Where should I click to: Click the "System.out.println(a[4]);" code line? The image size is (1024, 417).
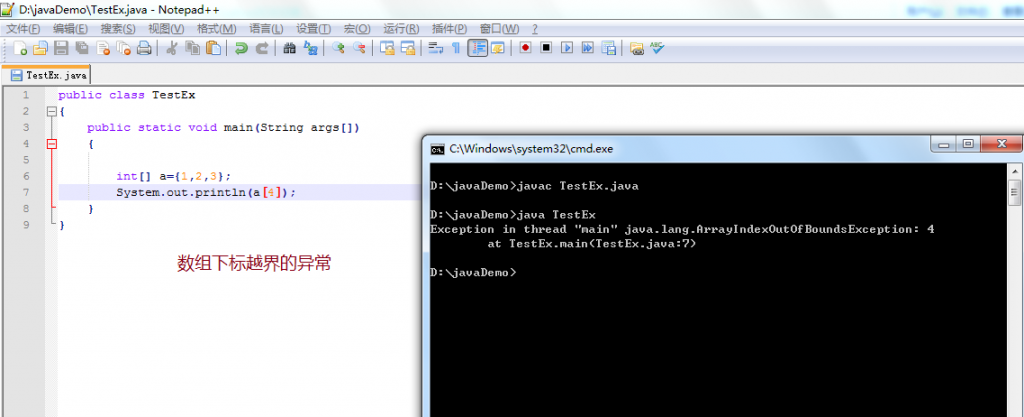pyautogui.click(x=206, y=193)
